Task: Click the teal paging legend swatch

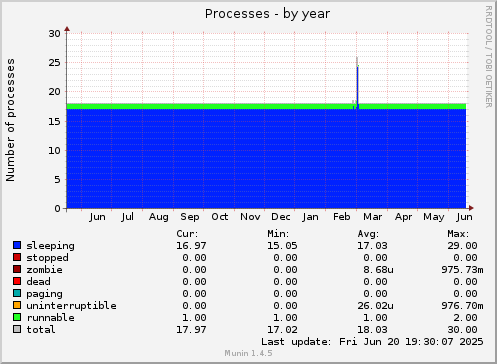Action: pos(17,293)
